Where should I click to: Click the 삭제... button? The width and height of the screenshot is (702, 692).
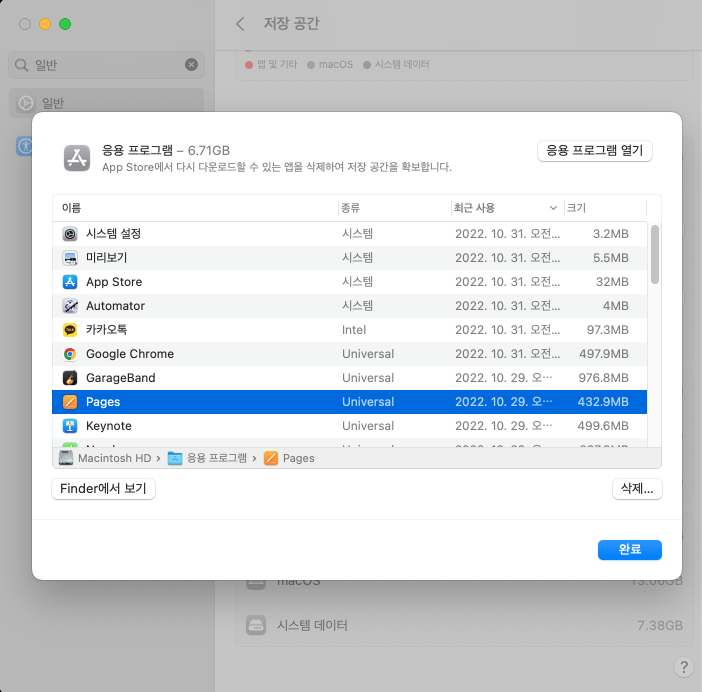pyautogui.click(x=637, y=489)
